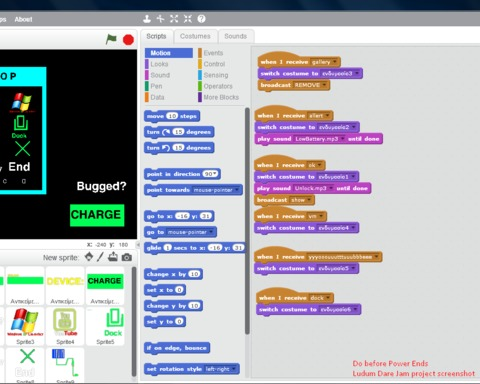This screenshot has height=384, width=480.
Task: Choose new sprite from library icon
Action: click(x=89, y=257)
